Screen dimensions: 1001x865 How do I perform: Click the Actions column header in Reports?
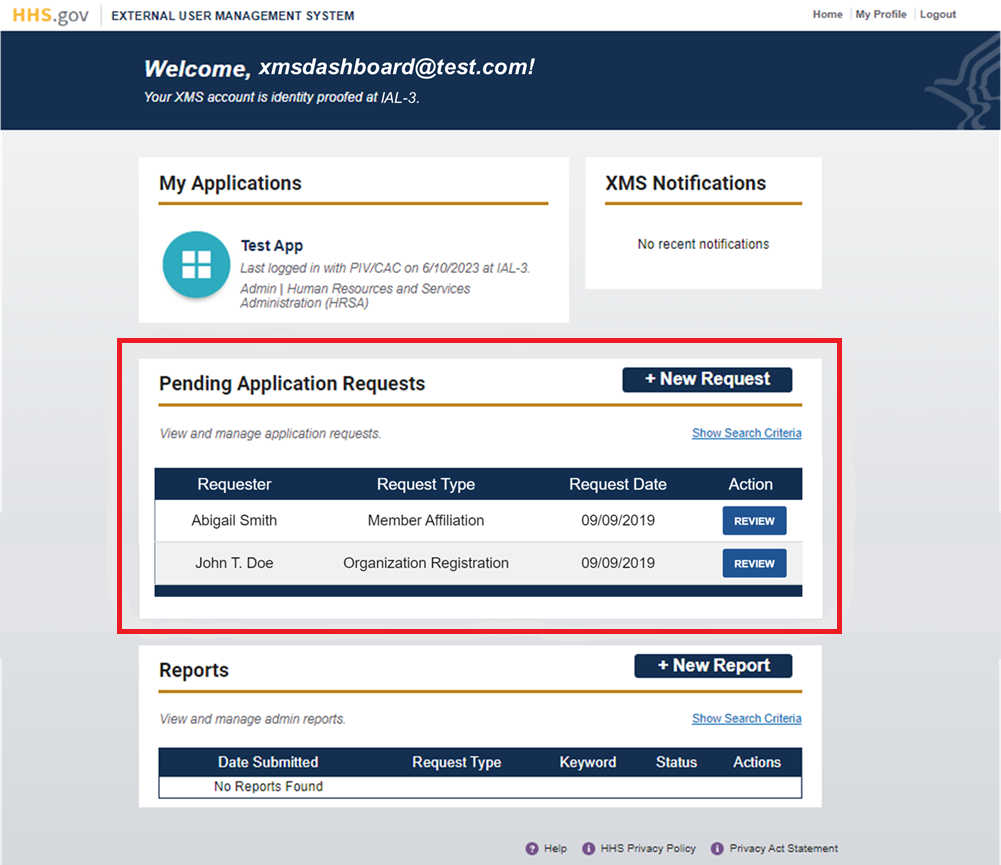click(757, 762)
